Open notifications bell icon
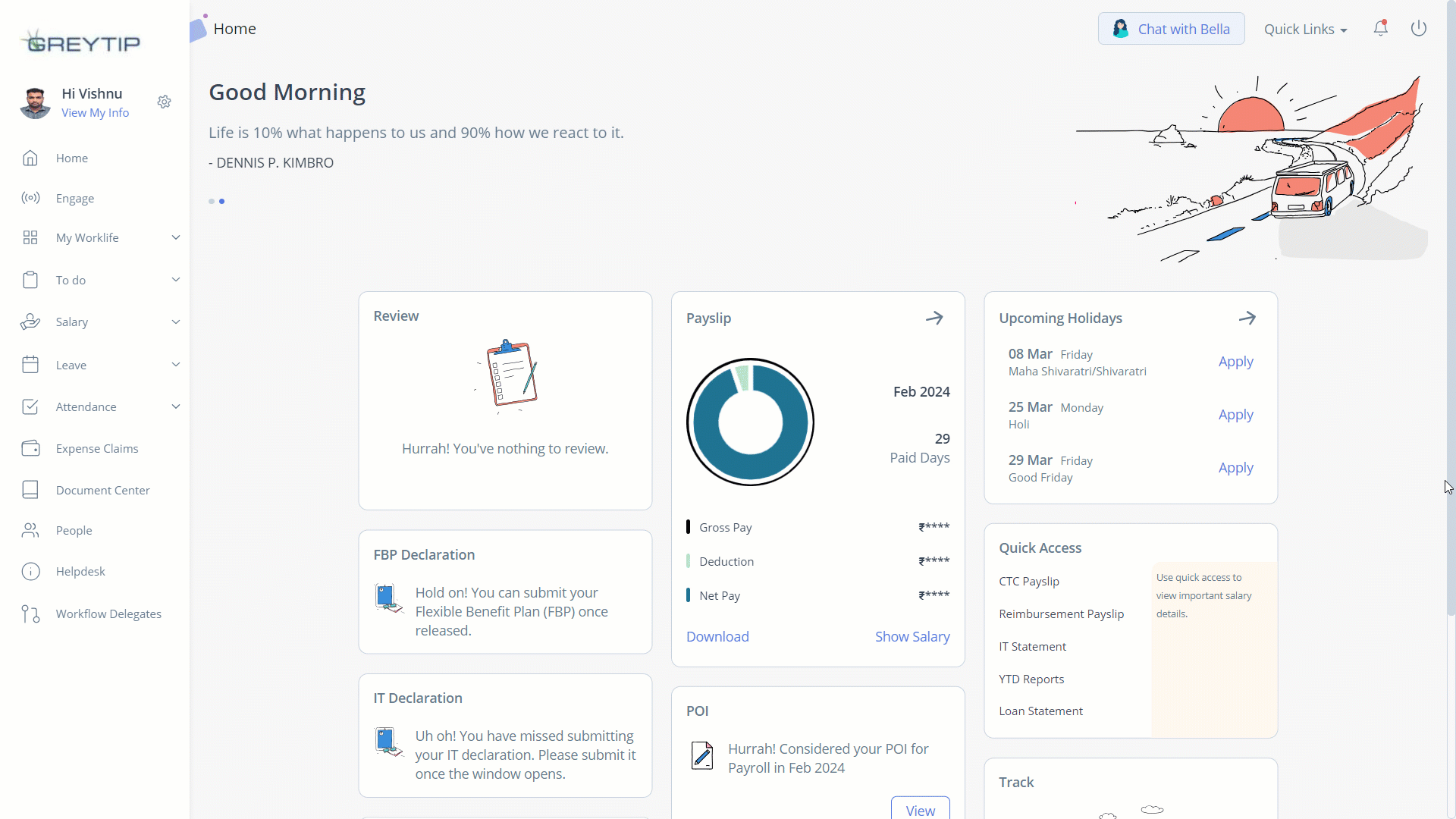This screenshot has width=1456, height=819. point(1381,28)
